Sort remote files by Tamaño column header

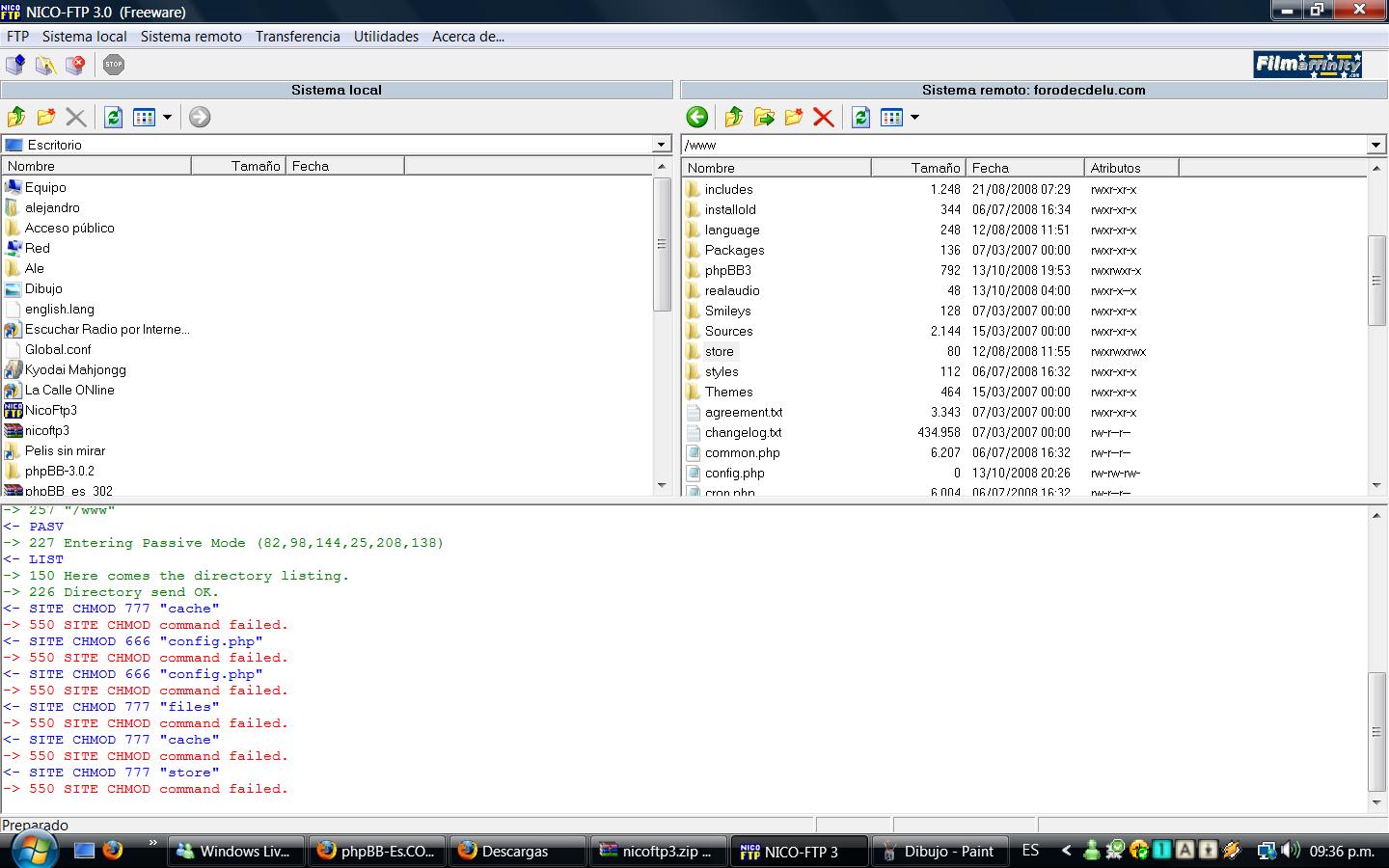pos(919,168)
